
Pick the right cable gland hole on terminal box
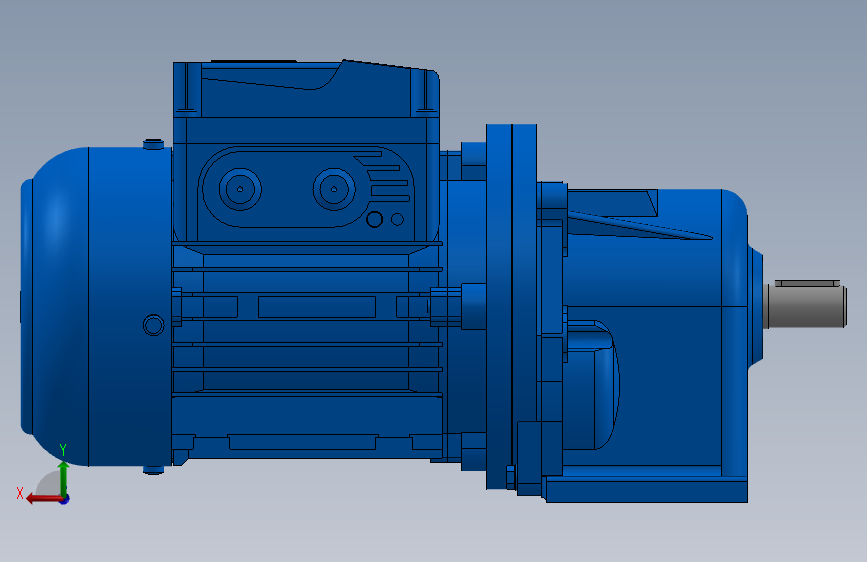click(334, 189)
